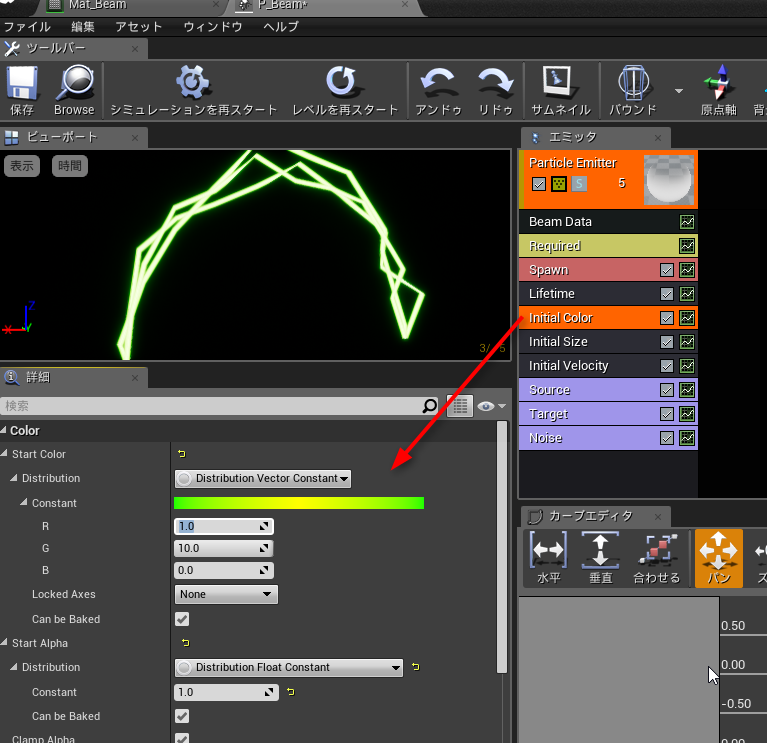Open the Beam Data curve graph icon
The image size is (767, 743).
click(687, 222)
